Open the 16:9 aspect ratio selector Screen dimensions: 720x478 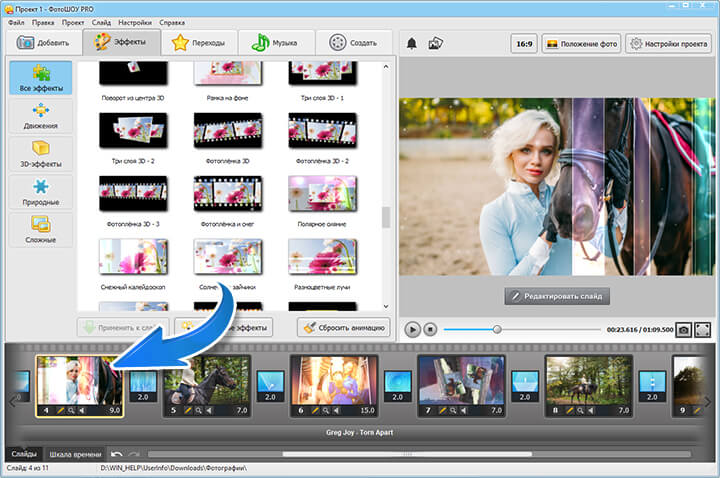point(524,44)
